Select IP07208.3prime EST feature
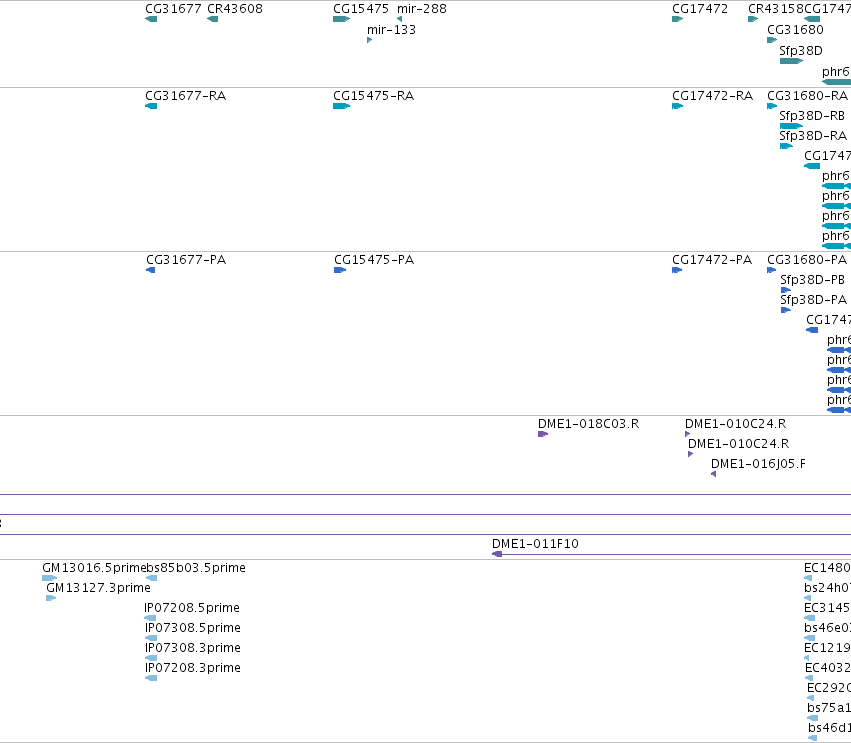The image size is (851, 743). click(x=151, y=678)
